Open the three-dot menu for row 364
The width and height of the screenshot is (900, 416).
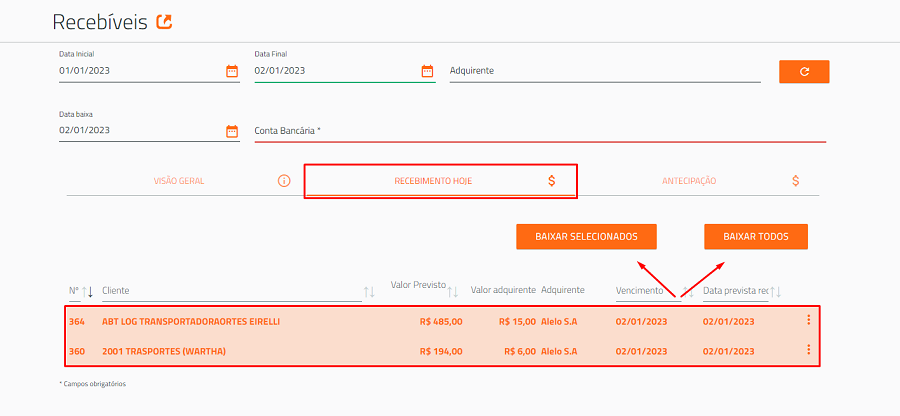808,320
